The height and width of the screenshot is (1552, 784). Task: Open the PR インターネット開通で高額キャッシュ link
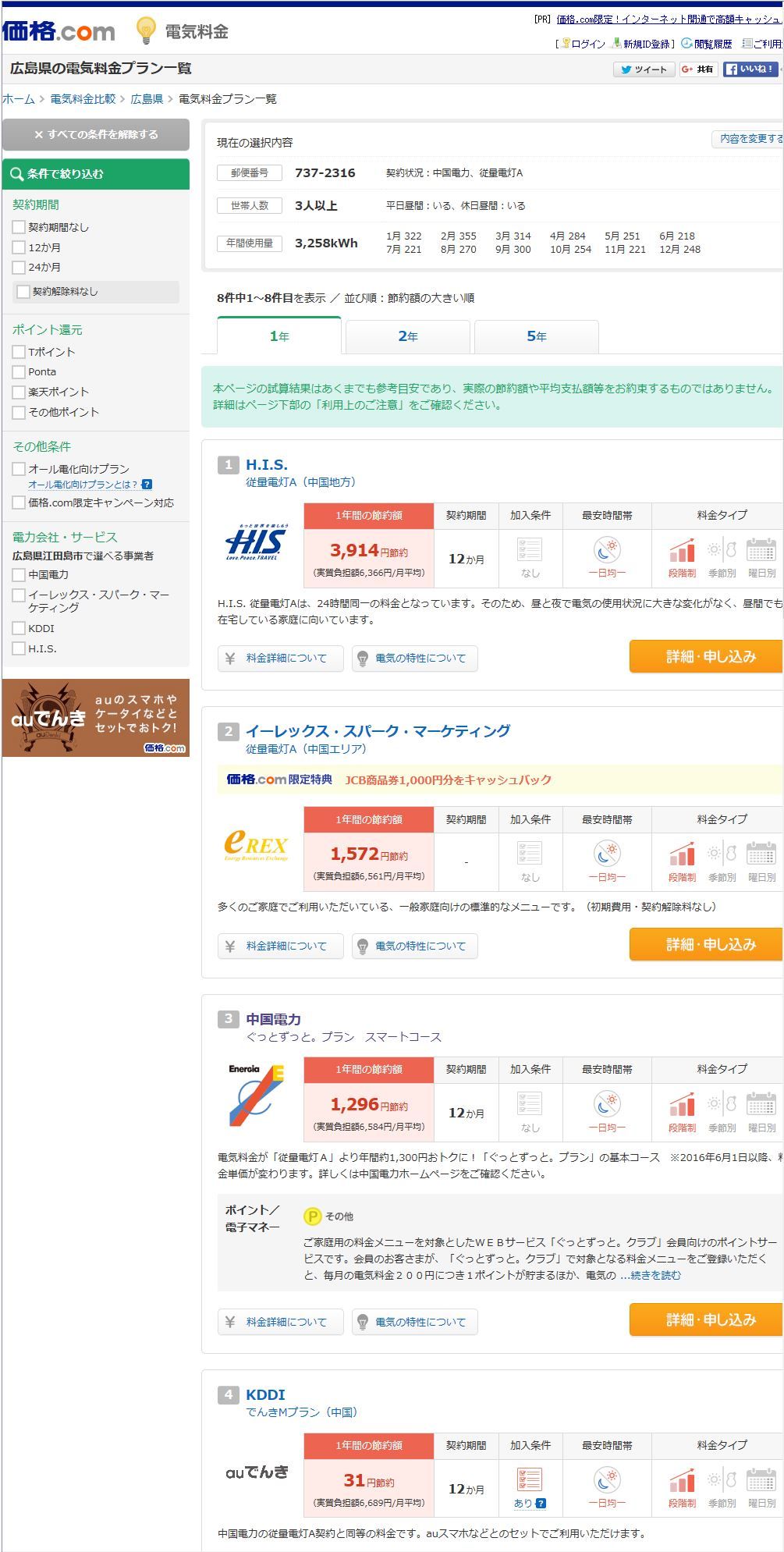click(x=669, y=19)
